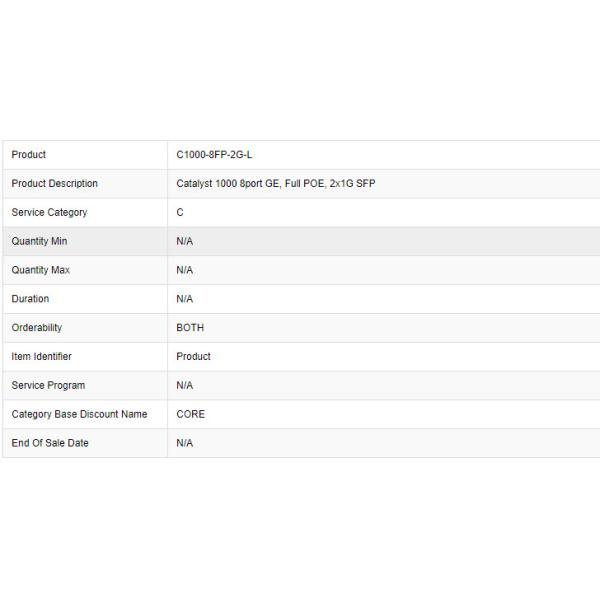Click the Service Category label
The width and height of the screenshot is (600, 600).
49,213
